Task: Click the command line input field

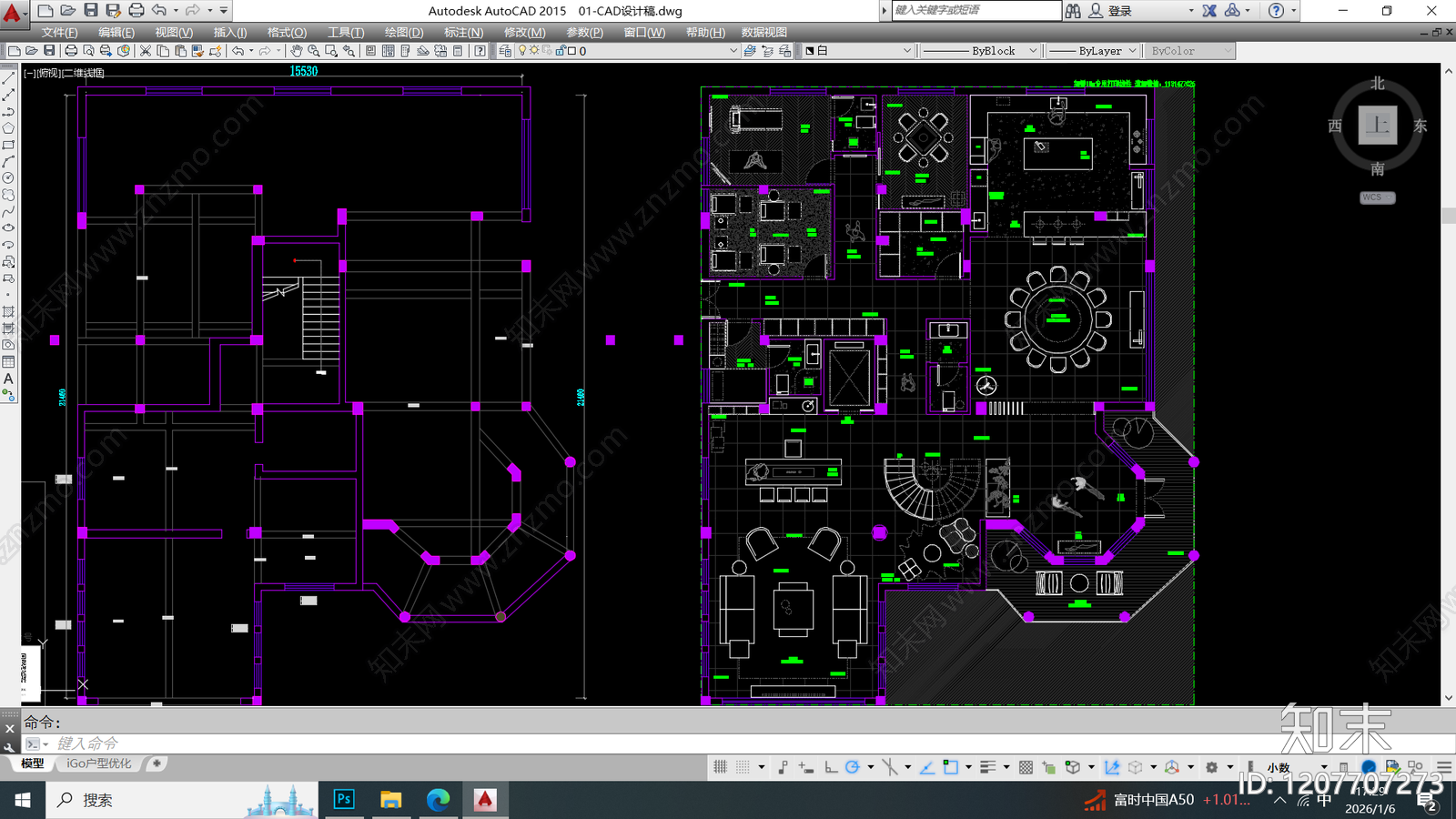Action: (728, 743)
